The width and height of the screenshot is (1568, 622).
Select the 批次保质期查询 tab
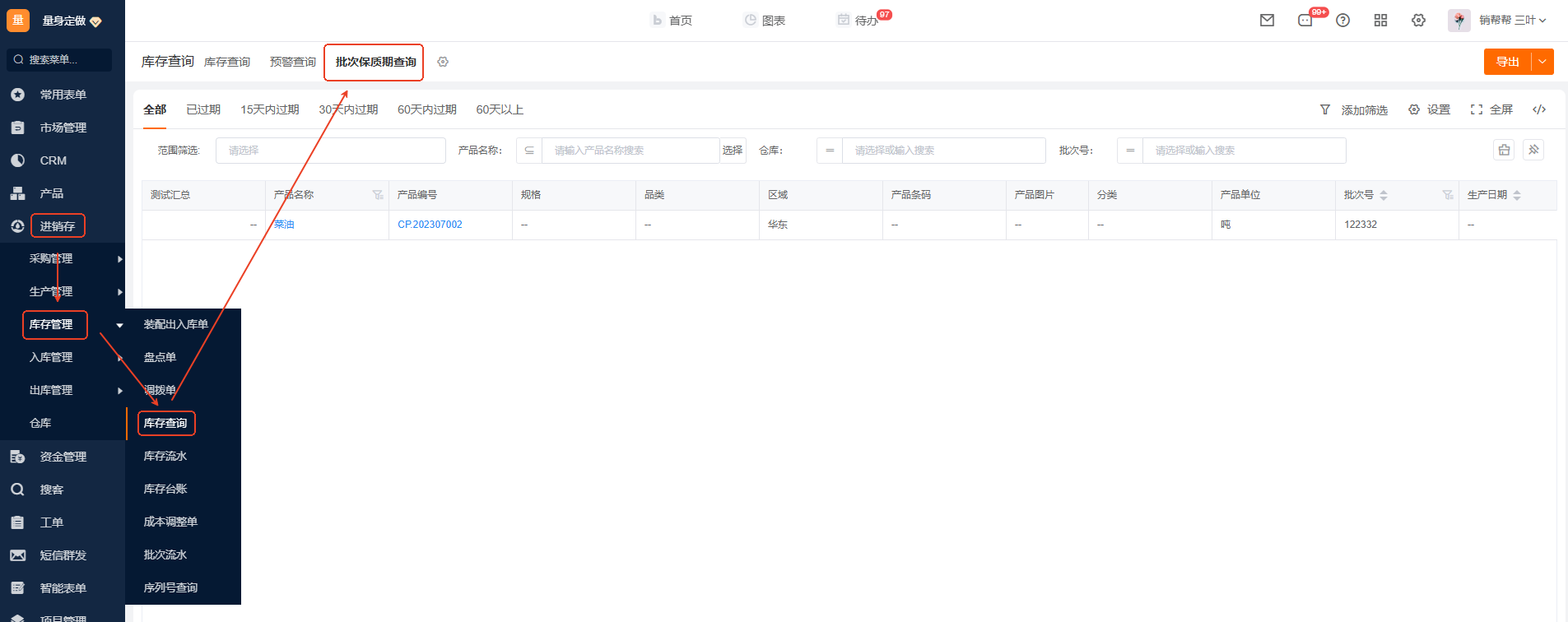(x=375, y=63)
